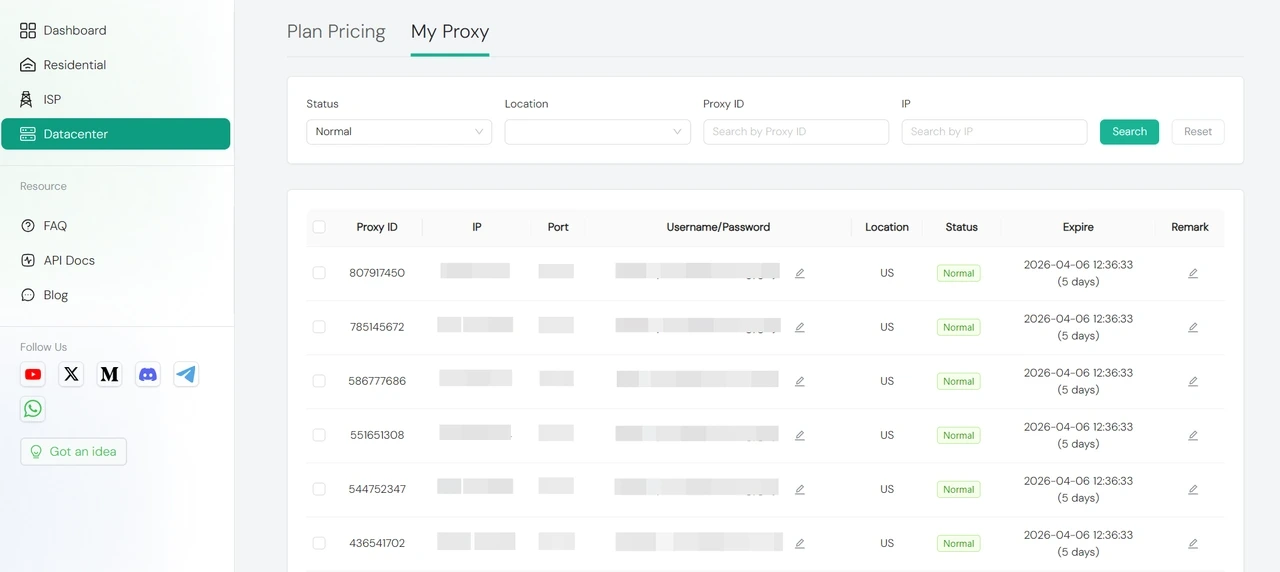The image size is (1280, 572).
Task: Edit credentials for proxy 436541702
Action: pos(799,543)
